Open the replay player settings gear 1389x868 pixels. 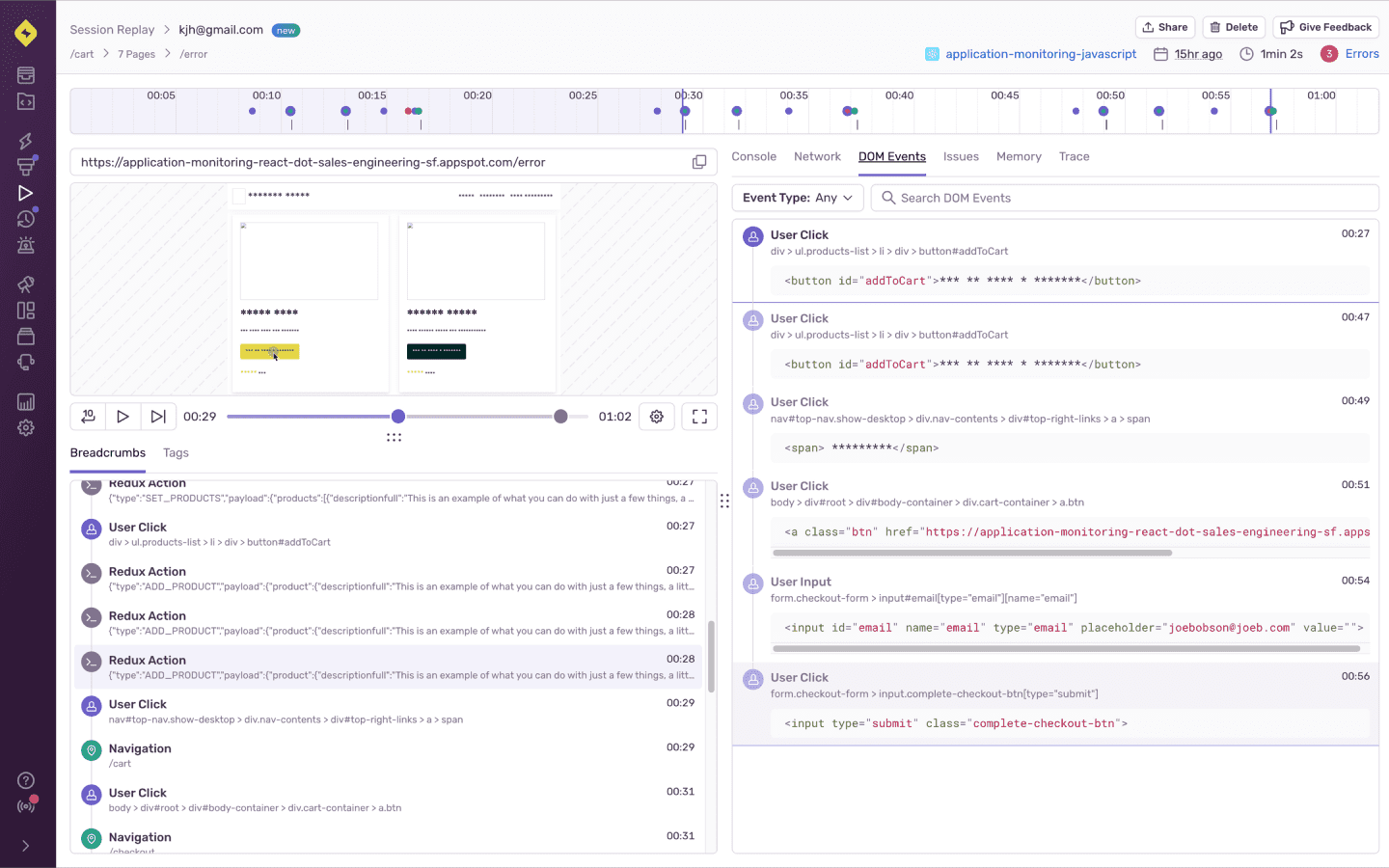coord(657,417)
